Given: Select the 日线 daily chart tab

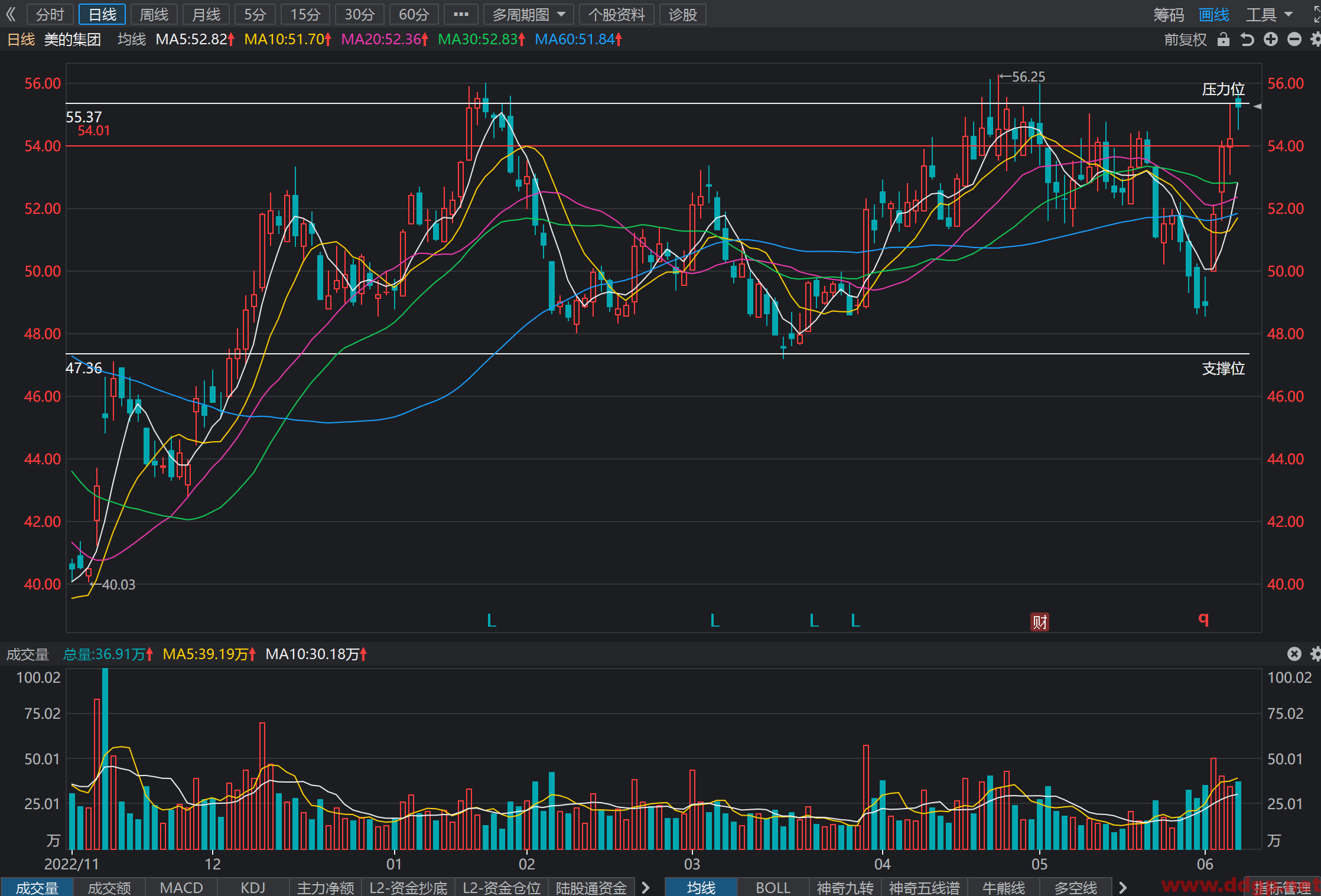Looking at the screenshot, I should point(102,14).
